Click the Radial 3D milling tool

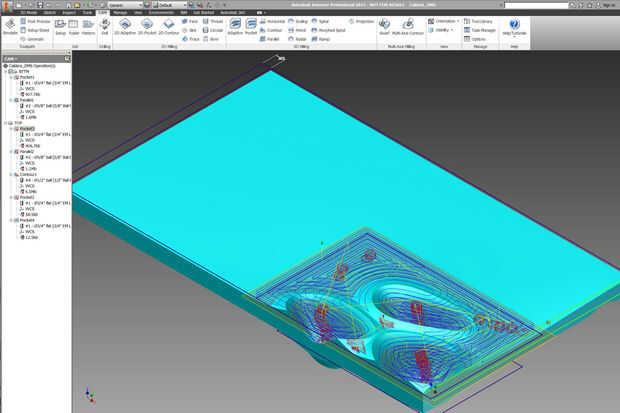[297, 39]
